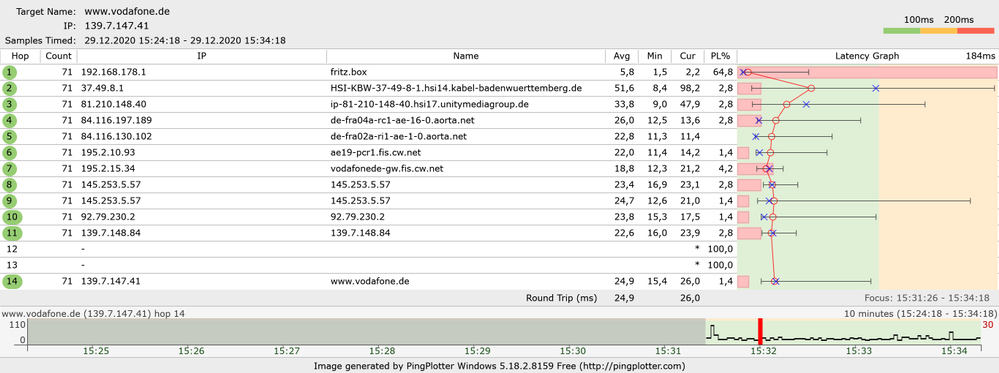Click www.vodafone.de name in hop 14
999x373 pixels.
tap(370, 281)
